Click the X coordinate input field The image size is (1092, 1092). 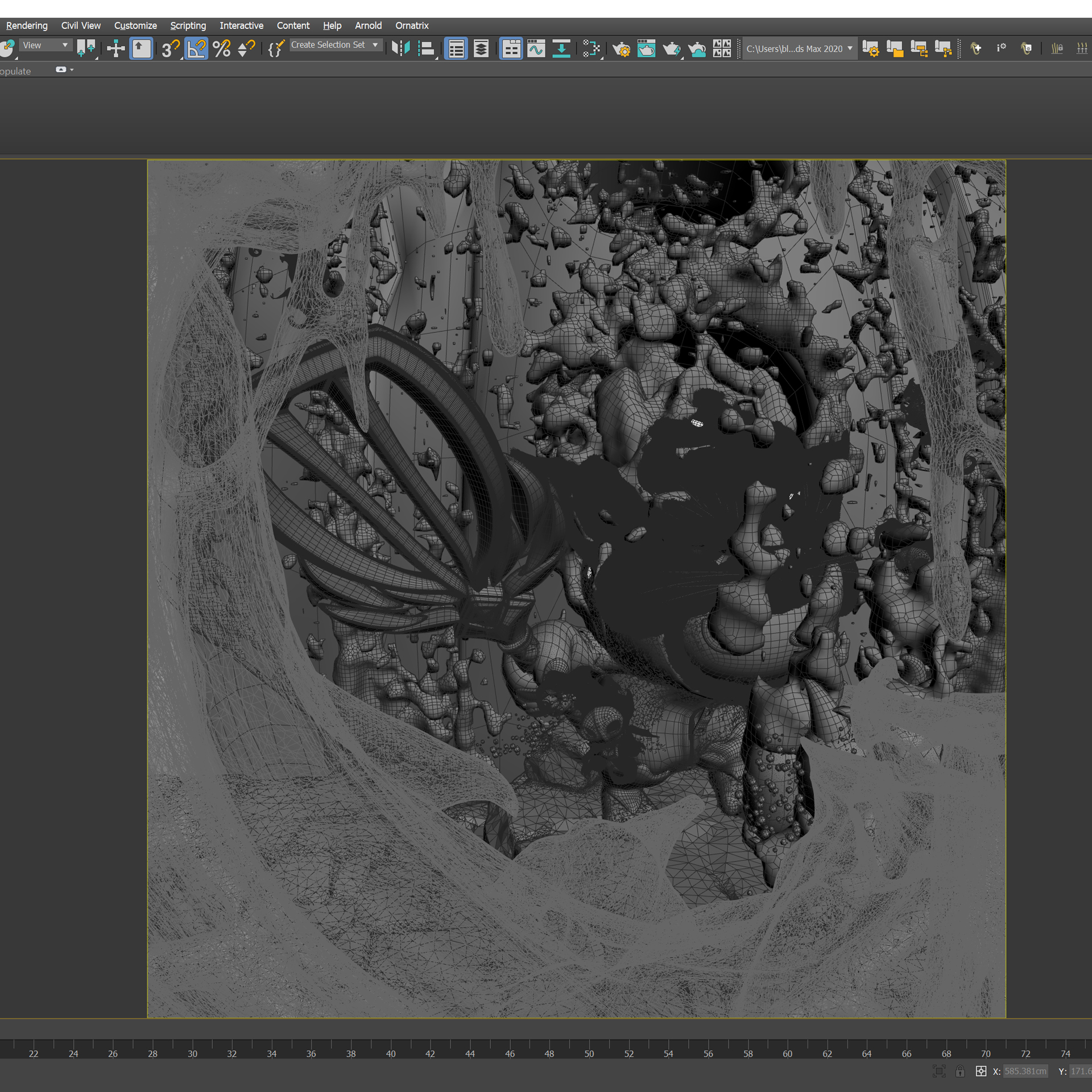pyautogui.click(x=1025, y=1072)
